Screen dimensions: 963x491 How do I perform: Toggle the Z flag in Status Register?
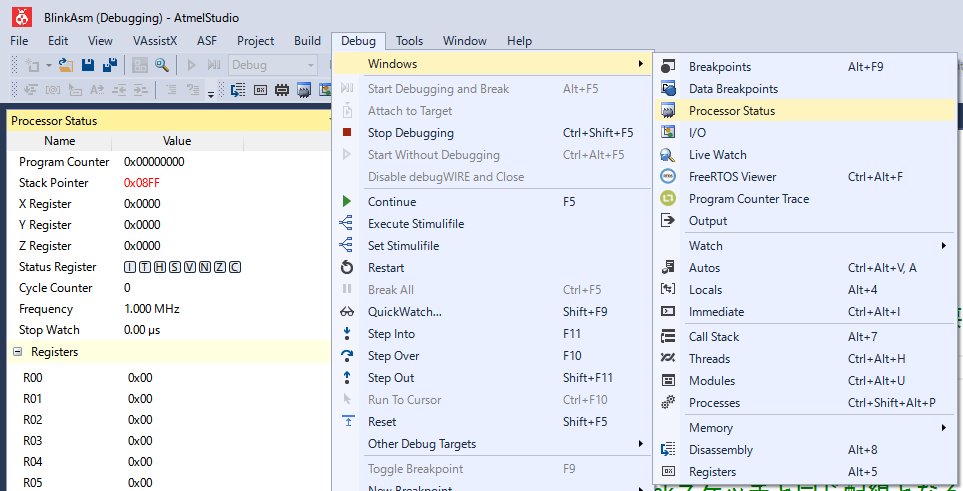tap(220, 267)
